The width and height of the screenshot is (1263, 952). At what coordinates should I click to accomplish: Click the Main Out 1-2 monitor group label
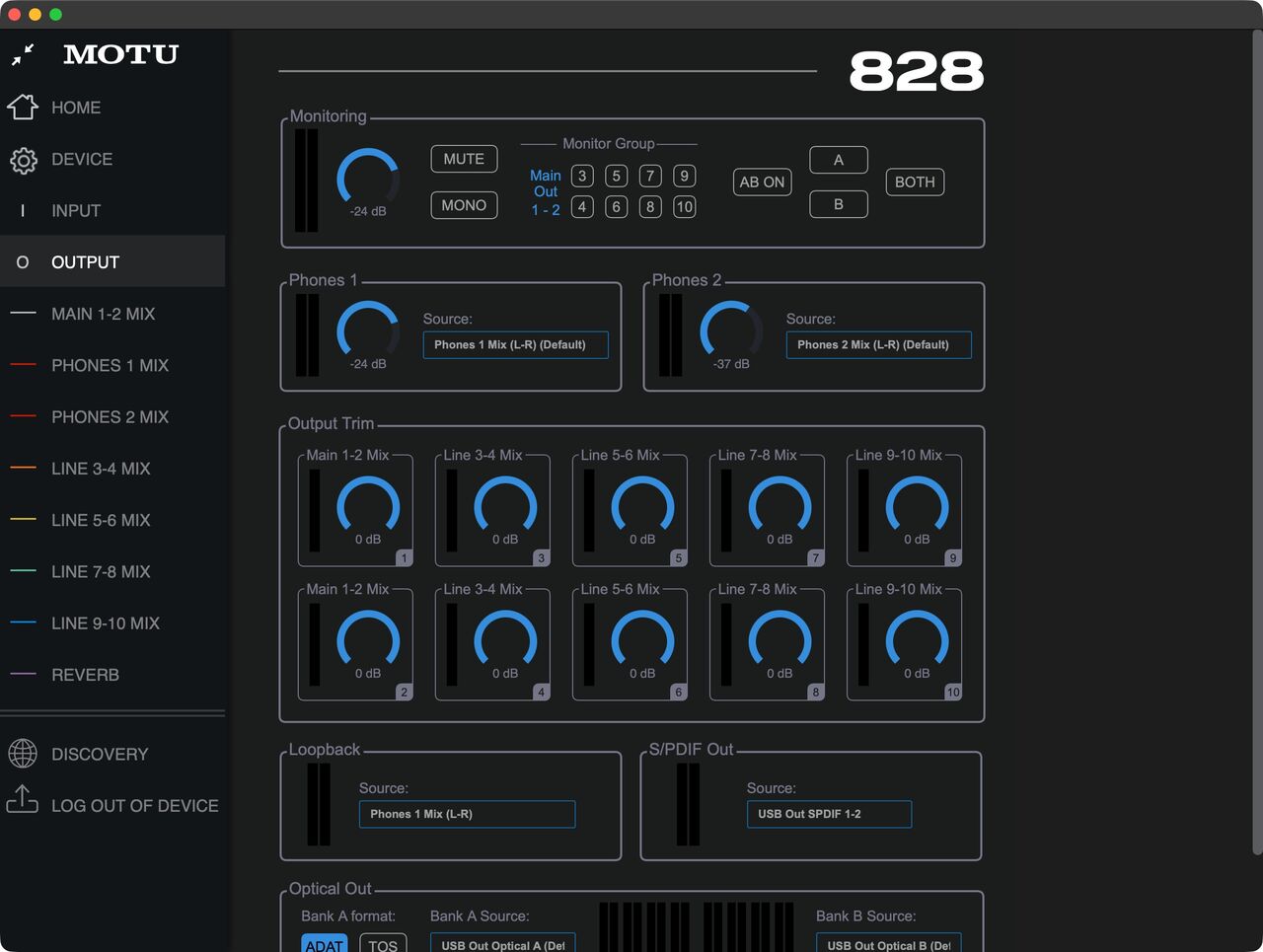coord(546,192)
